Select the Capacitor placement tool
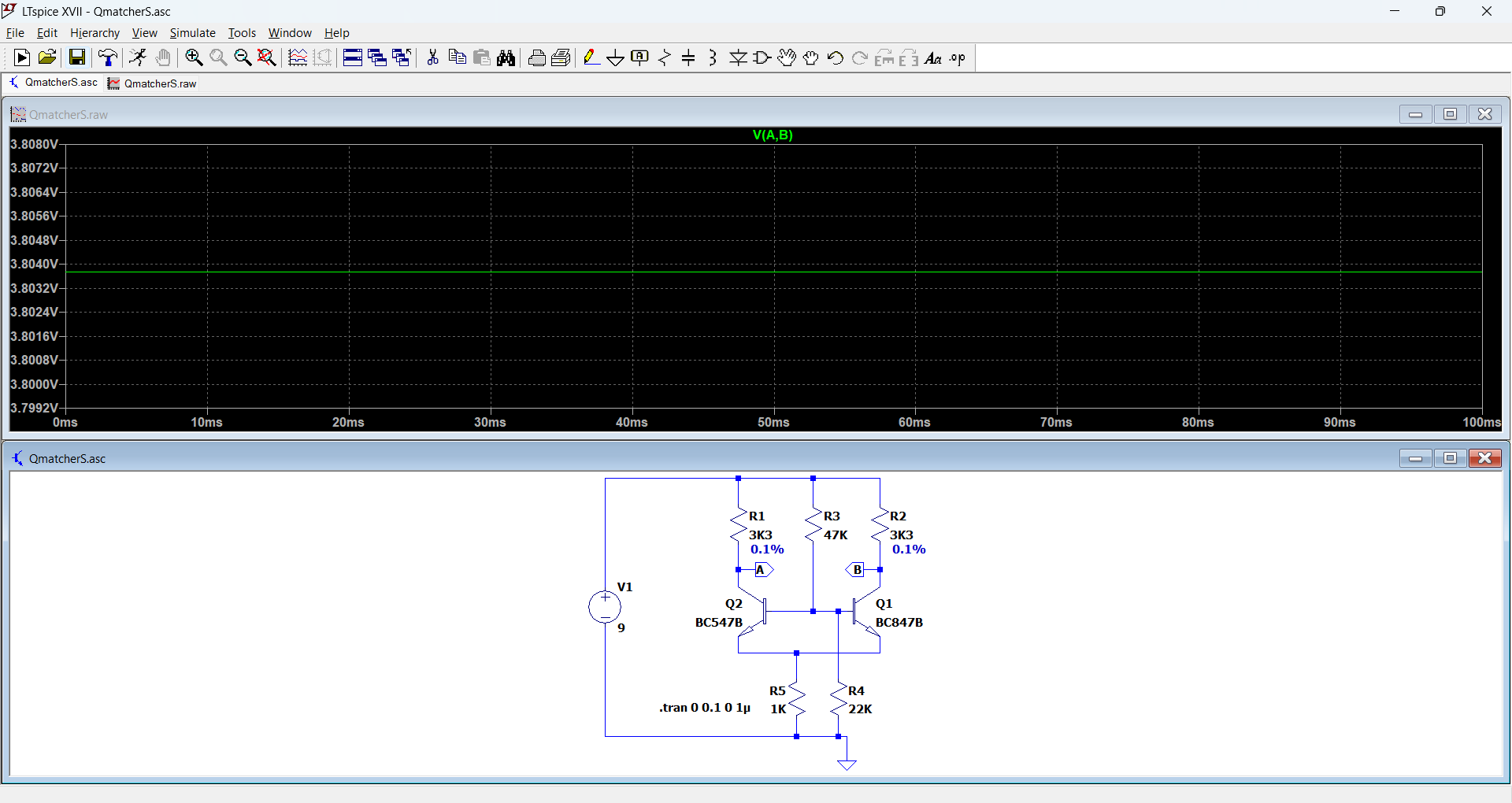The width and height of the screenshot is (1512, 803). point(689,57)
